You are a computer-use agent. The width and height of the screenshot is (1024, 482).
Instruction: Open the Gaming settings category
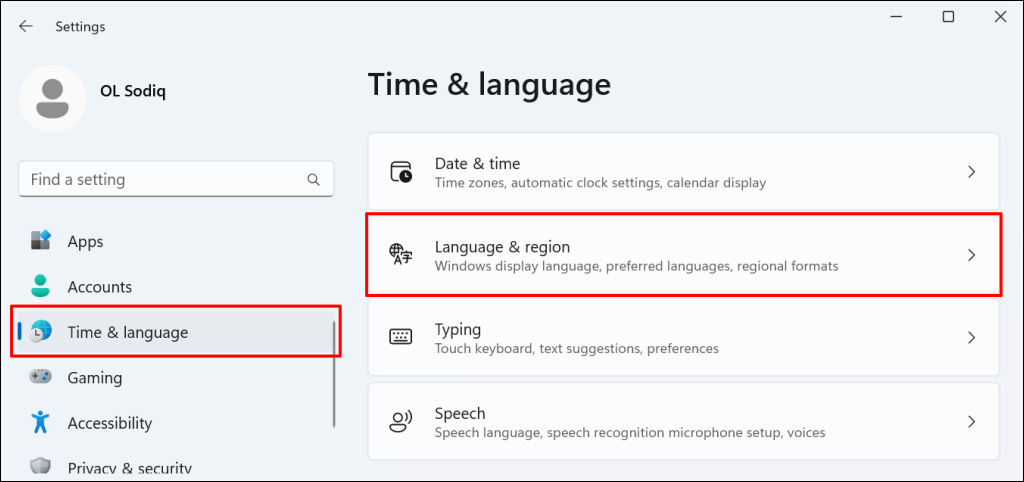95,378
